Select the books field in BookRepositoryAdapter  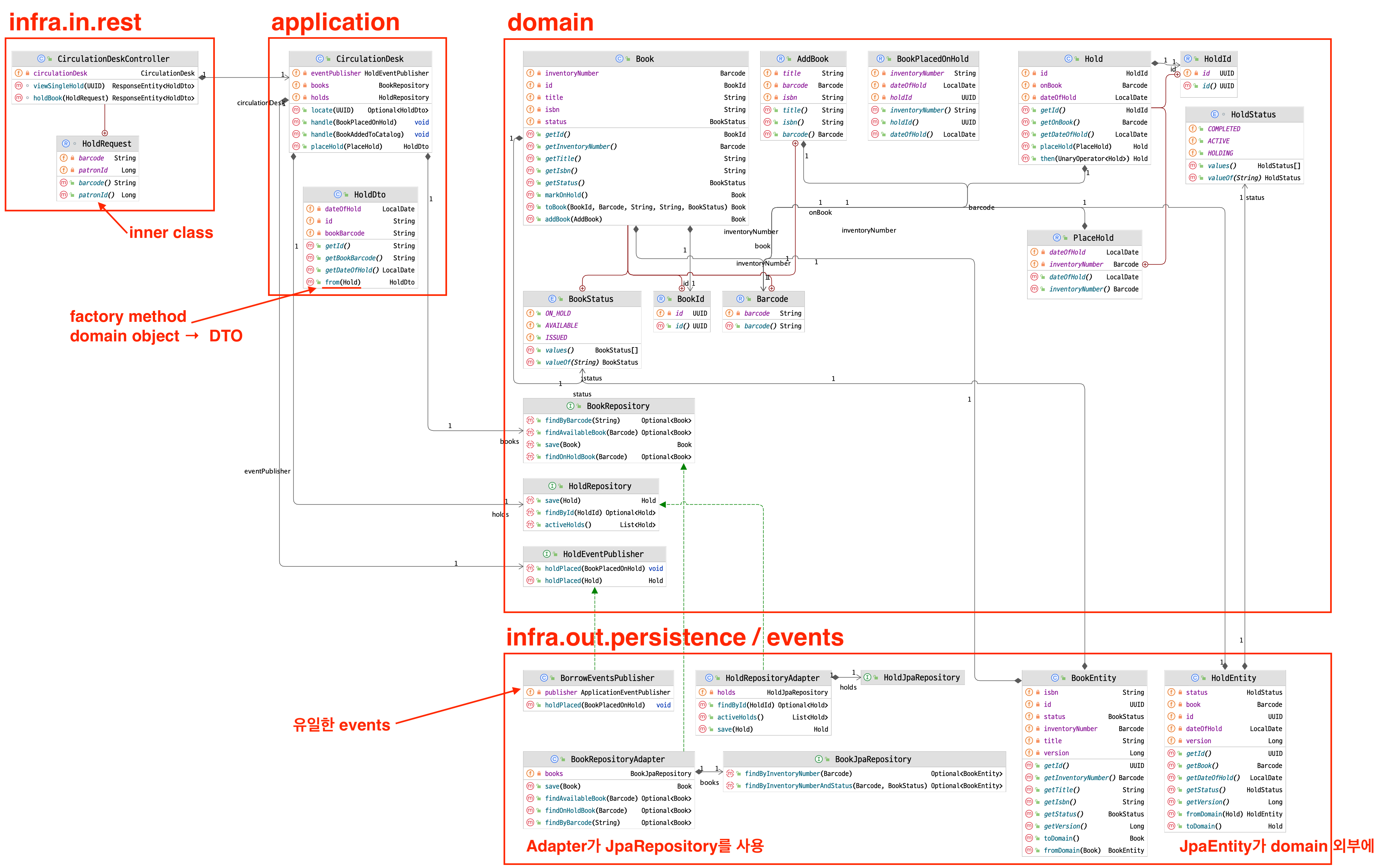(609, 774)
